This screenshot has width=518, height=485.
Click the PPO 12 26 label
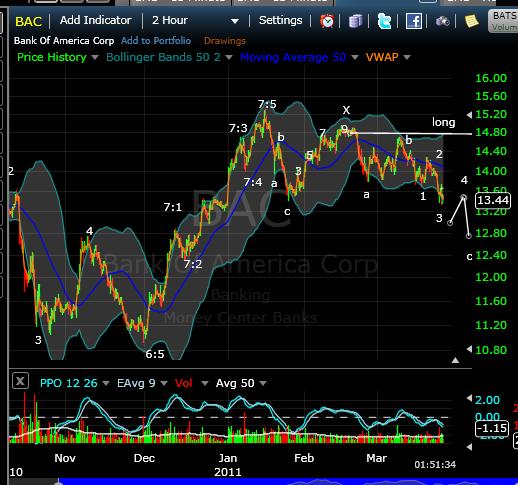(x=69, y=383)
